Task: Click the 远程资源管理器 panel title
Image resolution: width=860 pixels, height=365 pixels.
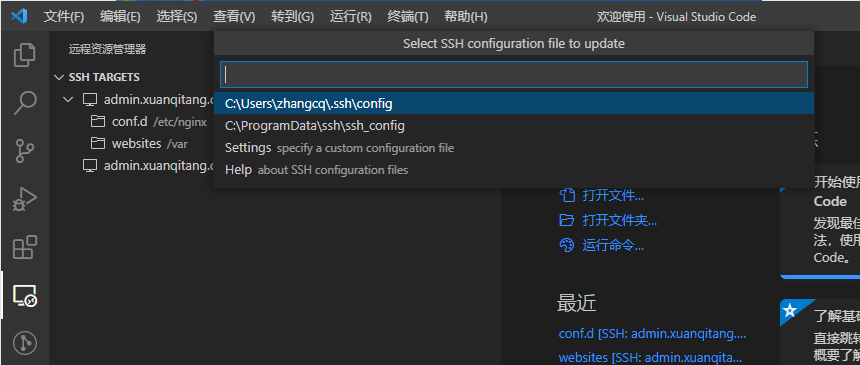Action: click(x=108, y=49)
